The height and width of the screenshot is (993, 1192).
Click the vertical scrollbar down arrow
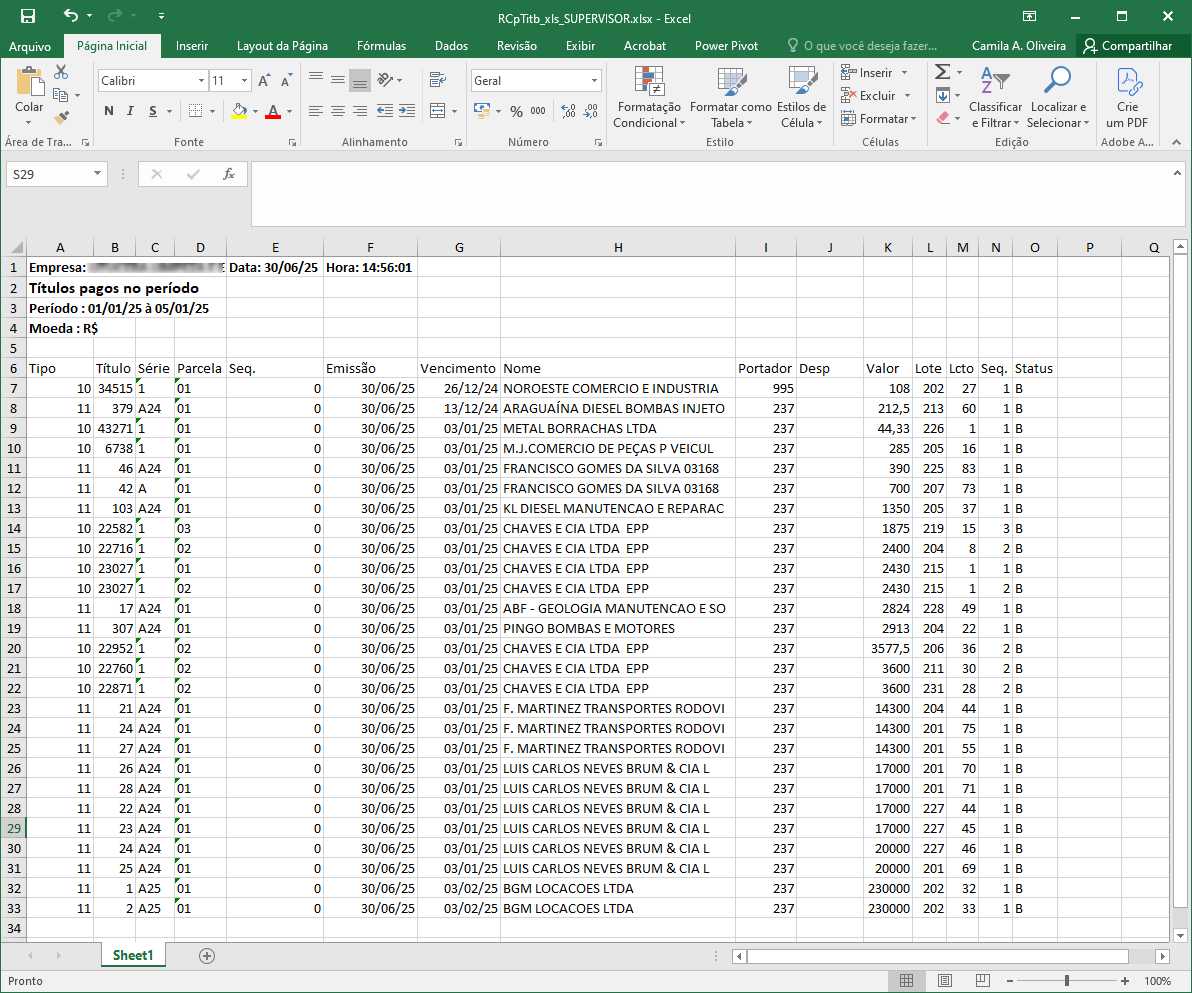tap(1180, 935)
